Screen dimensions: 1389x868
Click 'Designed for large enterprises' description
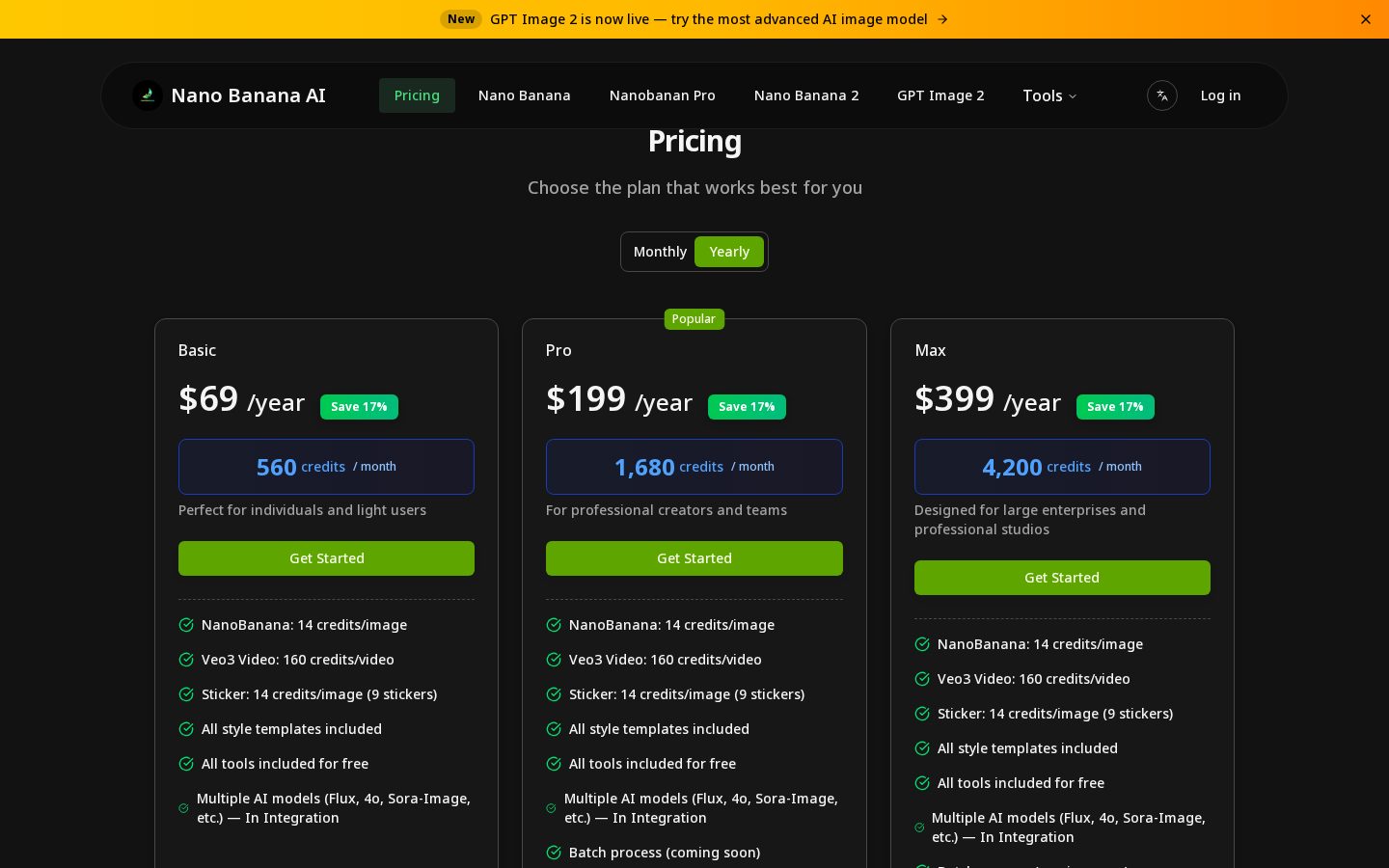coord(1030,520)
